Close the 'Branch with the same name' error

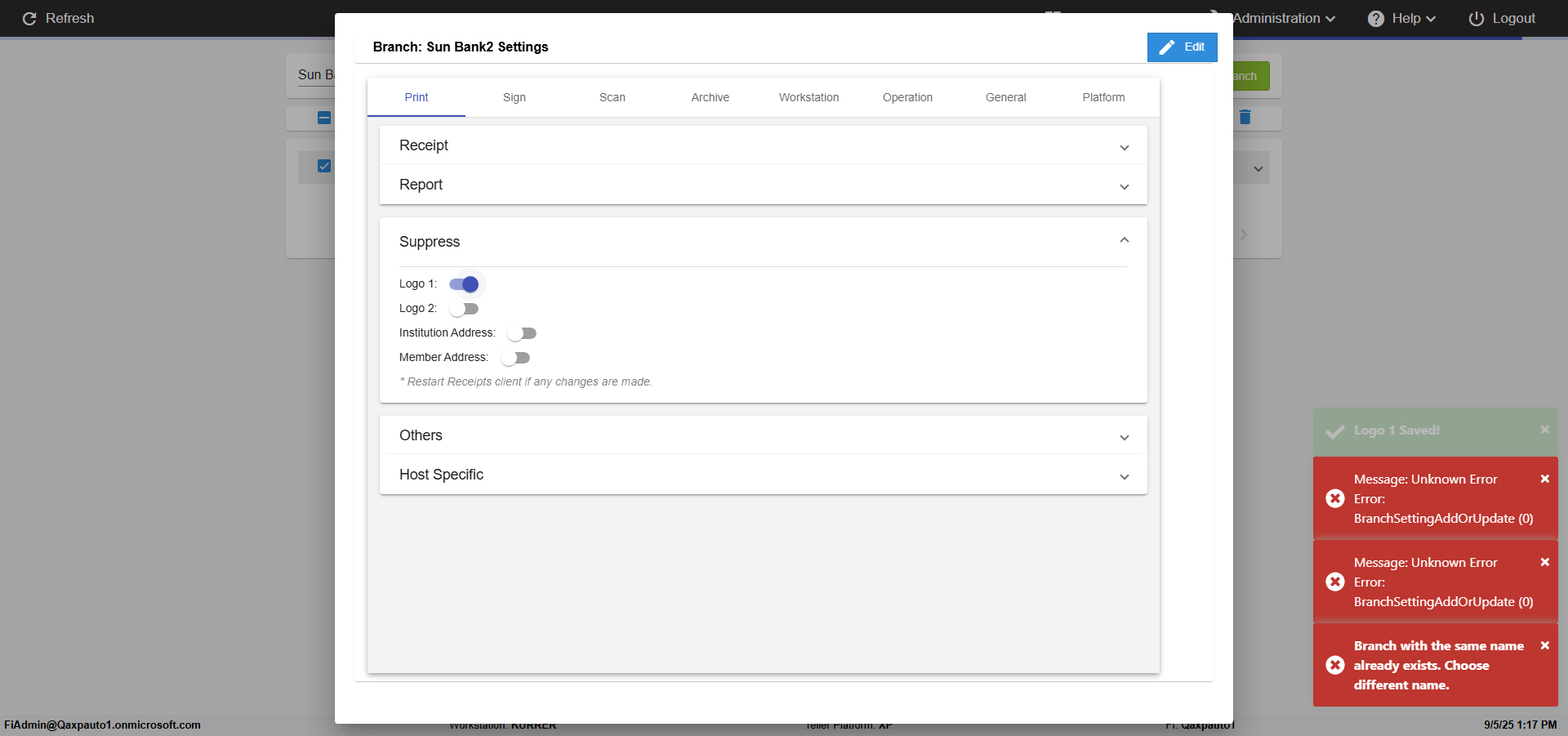pos(1544,645)
